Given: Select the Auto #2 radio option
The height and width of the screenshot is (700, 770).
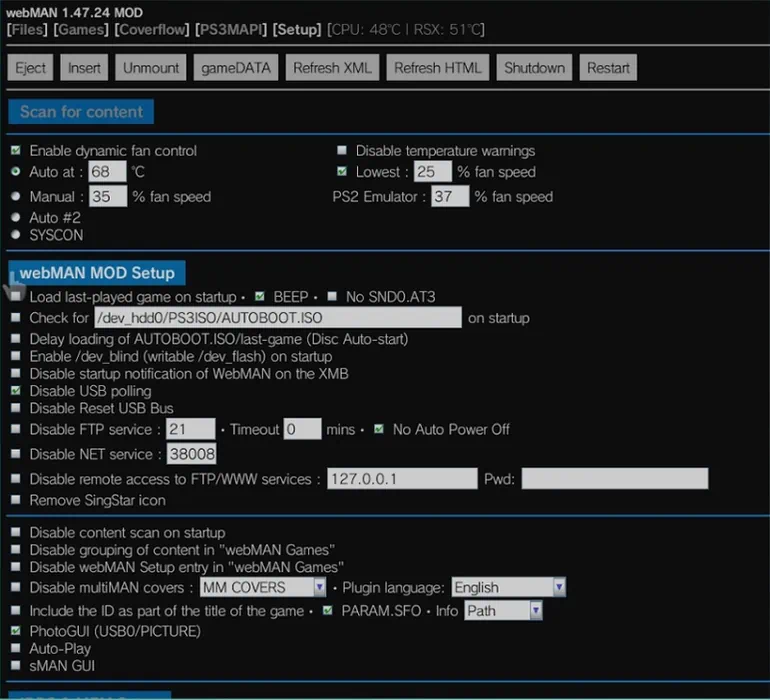Looking at the screenshot, I should point(16,217).
